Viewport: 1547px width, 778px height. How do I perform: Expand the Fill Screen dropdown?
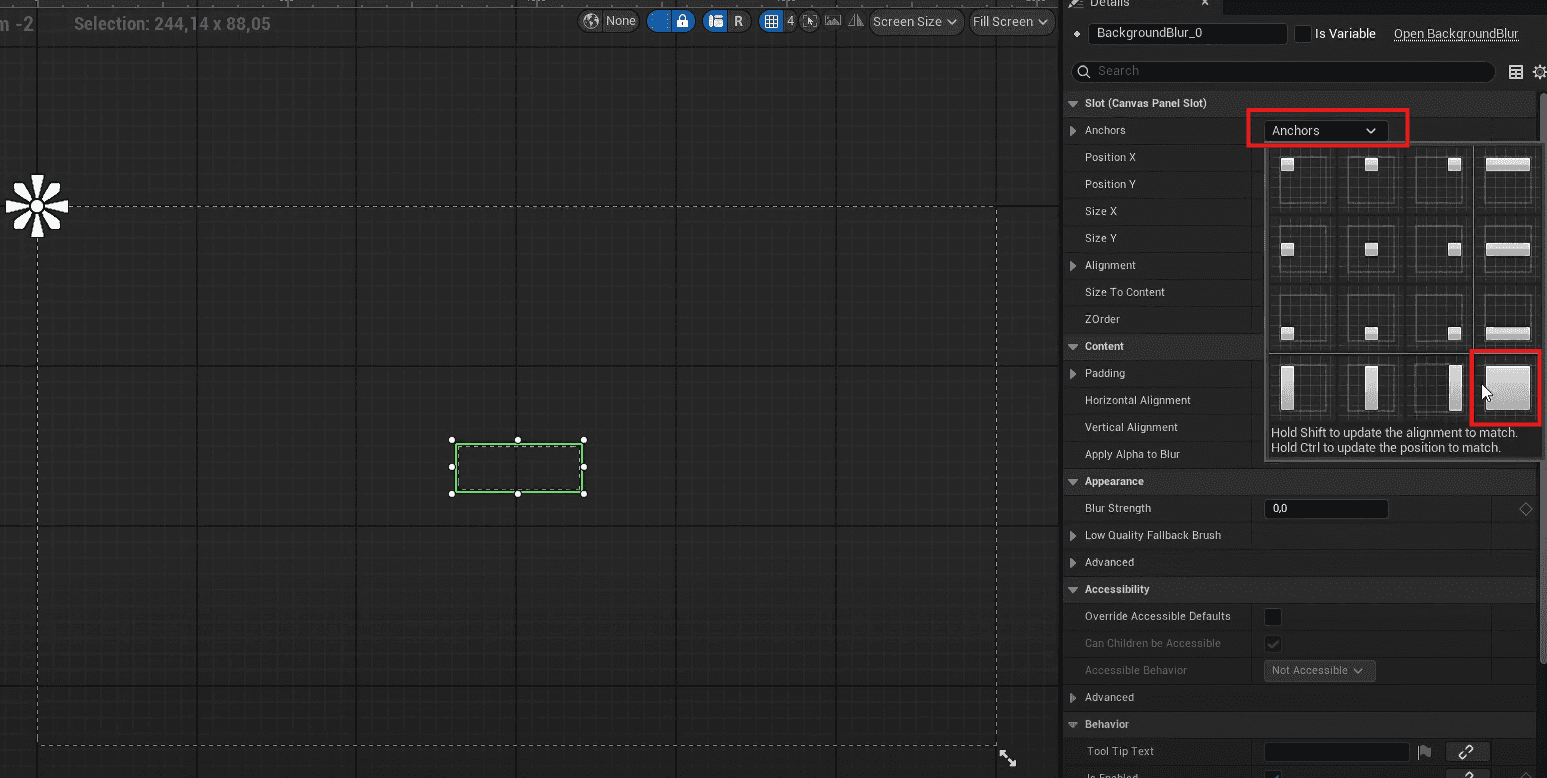pos(1010,21)
